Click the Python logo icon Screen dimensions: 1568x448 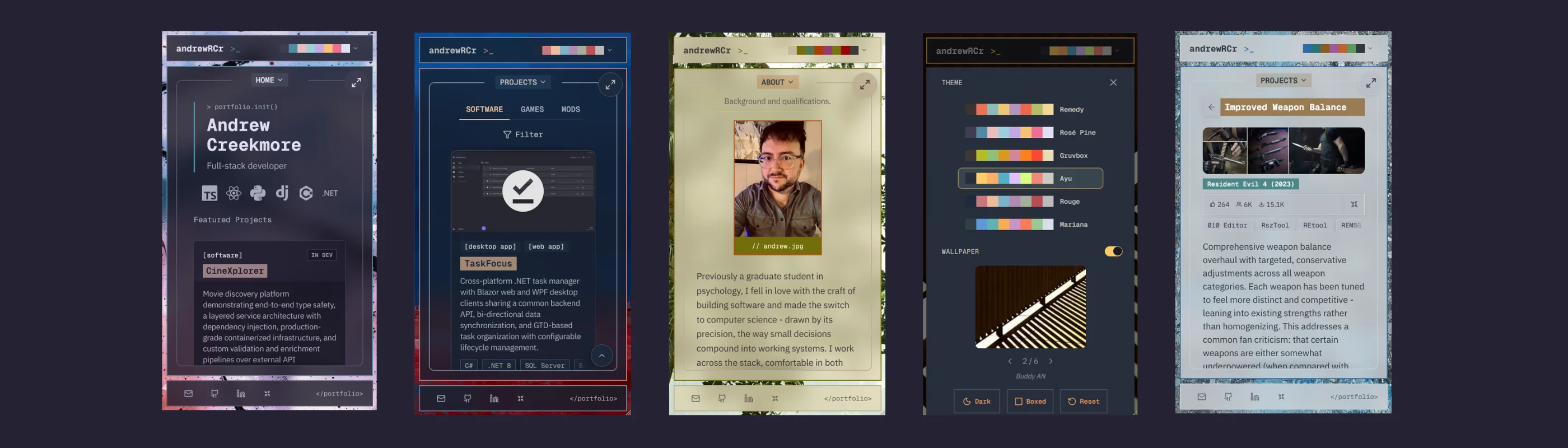(258, 194)
